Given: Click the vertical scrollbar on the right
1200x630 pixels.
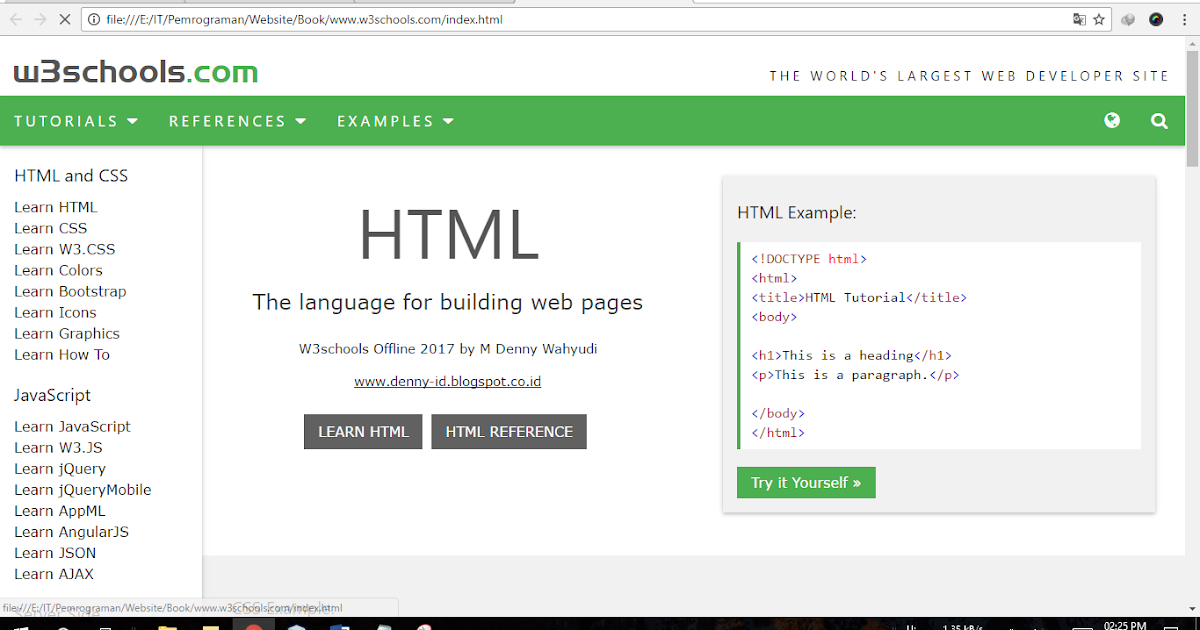Looking at the screenshot, I should tap(1192, 80).
